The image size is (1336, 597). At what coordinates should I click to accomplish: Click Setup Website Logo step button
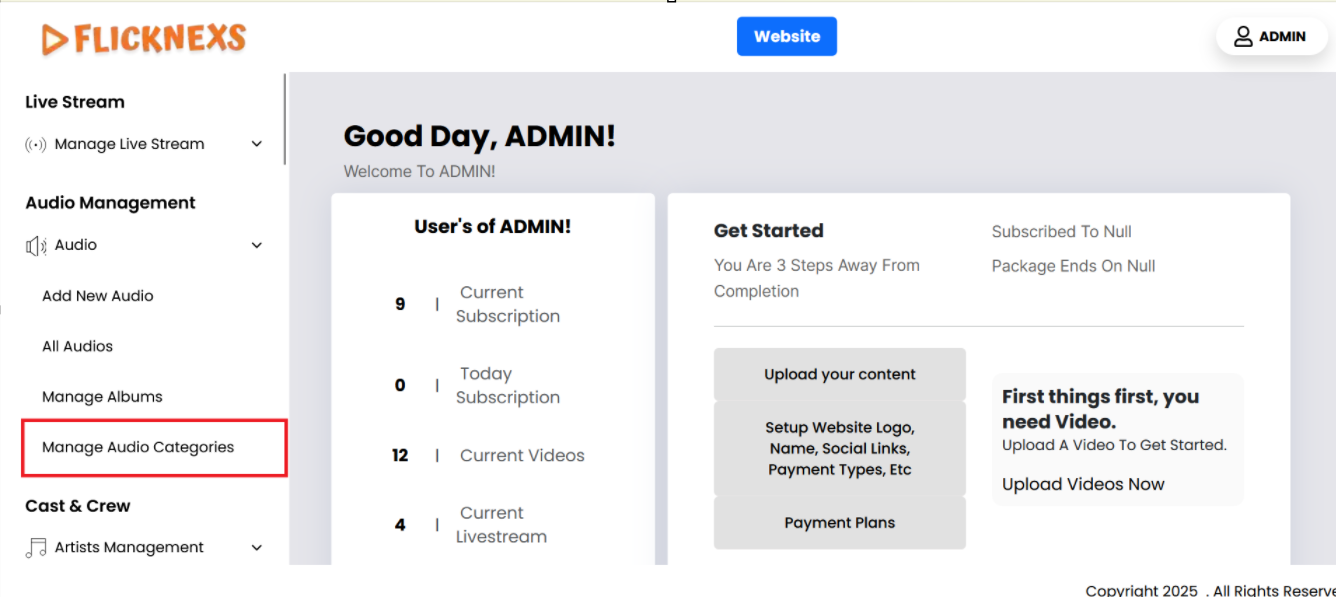pyautogui.click(x=839, y=449)
